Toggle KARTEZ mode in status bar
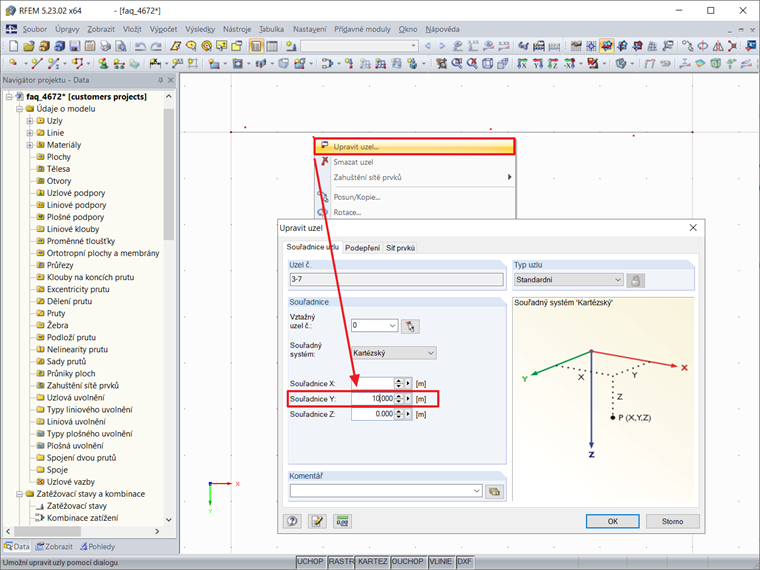 click(x=373, y=561)
